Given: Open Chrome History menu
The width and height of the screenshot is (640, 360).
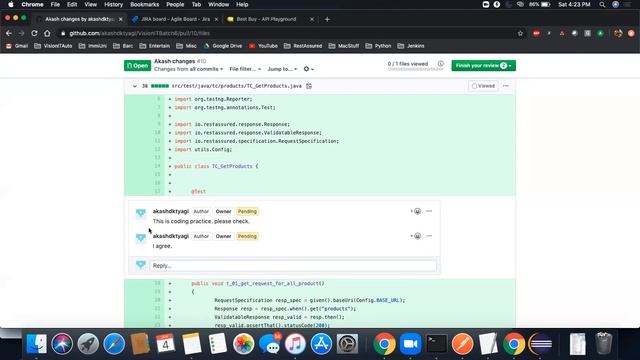Looking at the screenshot, I should 113,4.
